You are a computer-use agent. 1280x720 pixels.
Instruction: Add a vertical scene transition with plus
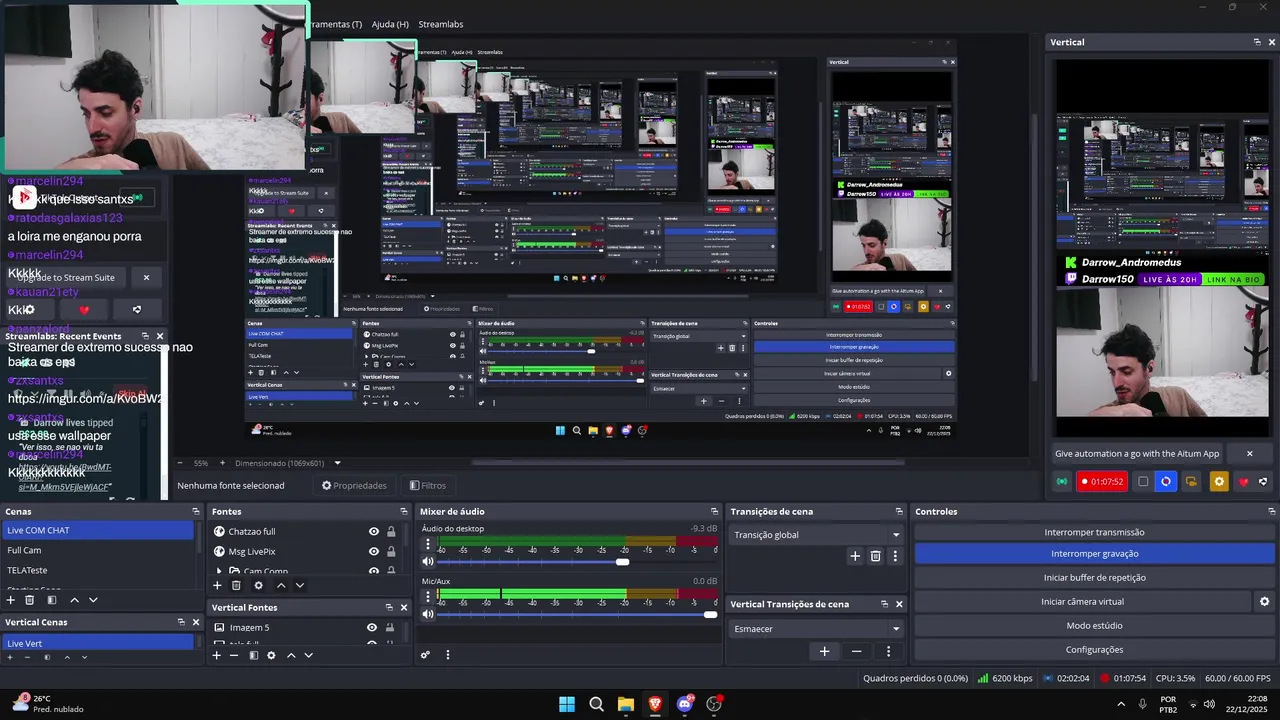click(824, 651)
